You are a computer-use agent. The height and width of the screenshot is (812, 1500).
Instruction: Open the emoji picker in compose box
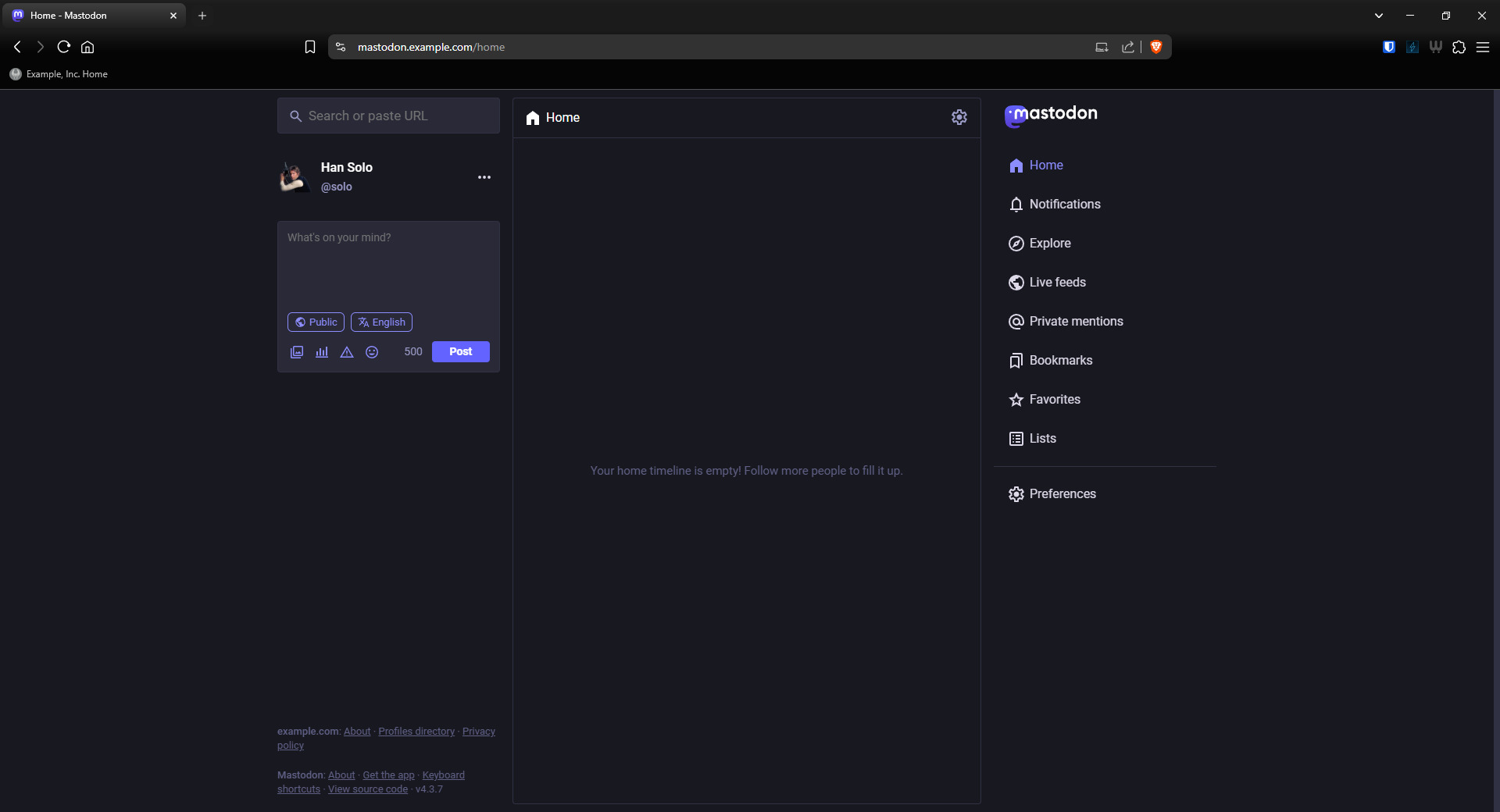tap(372, 352)
